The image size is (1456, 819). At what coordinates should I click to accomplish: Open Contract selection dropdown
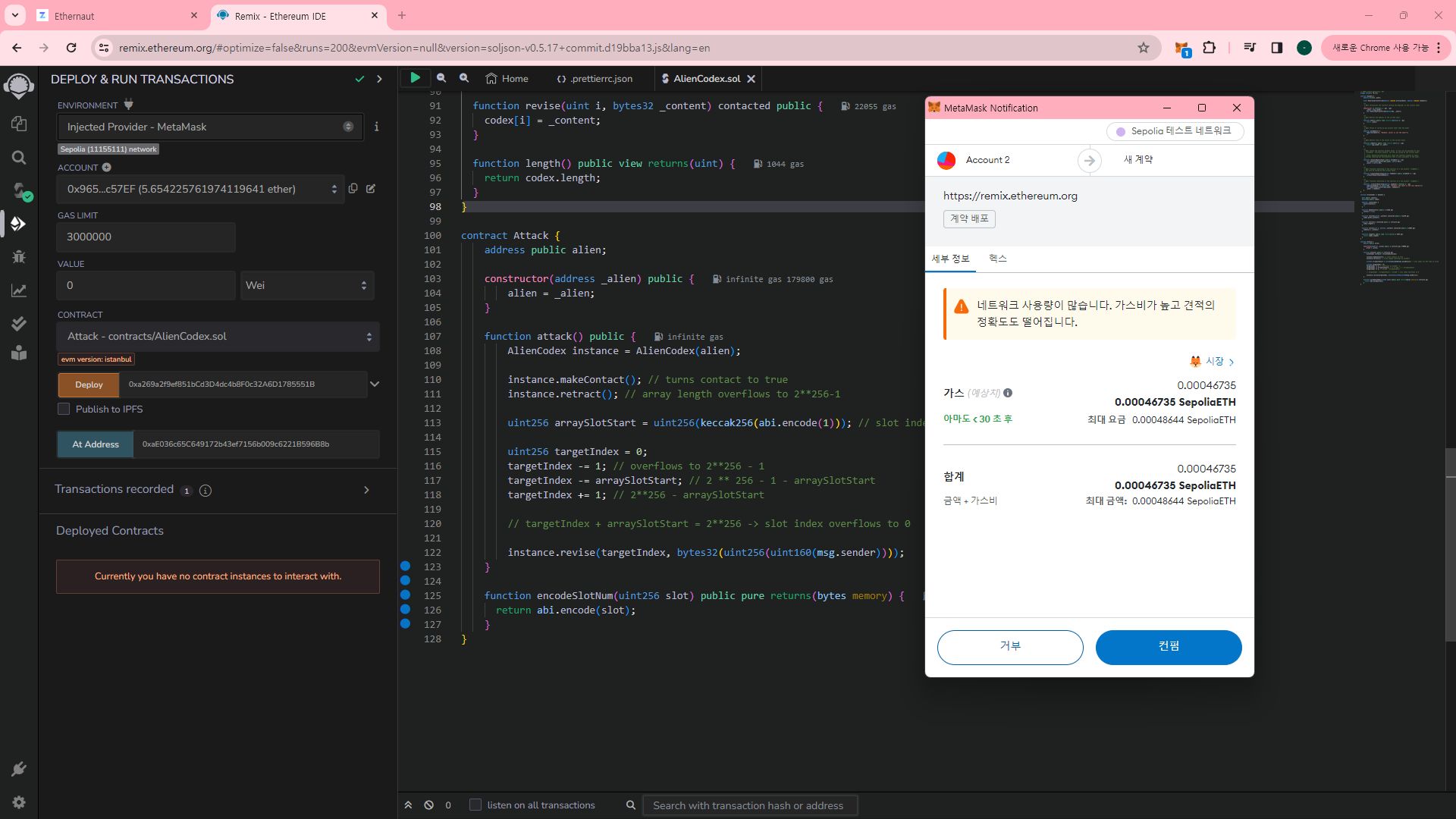pyautogui.click(x=218, y=337)
